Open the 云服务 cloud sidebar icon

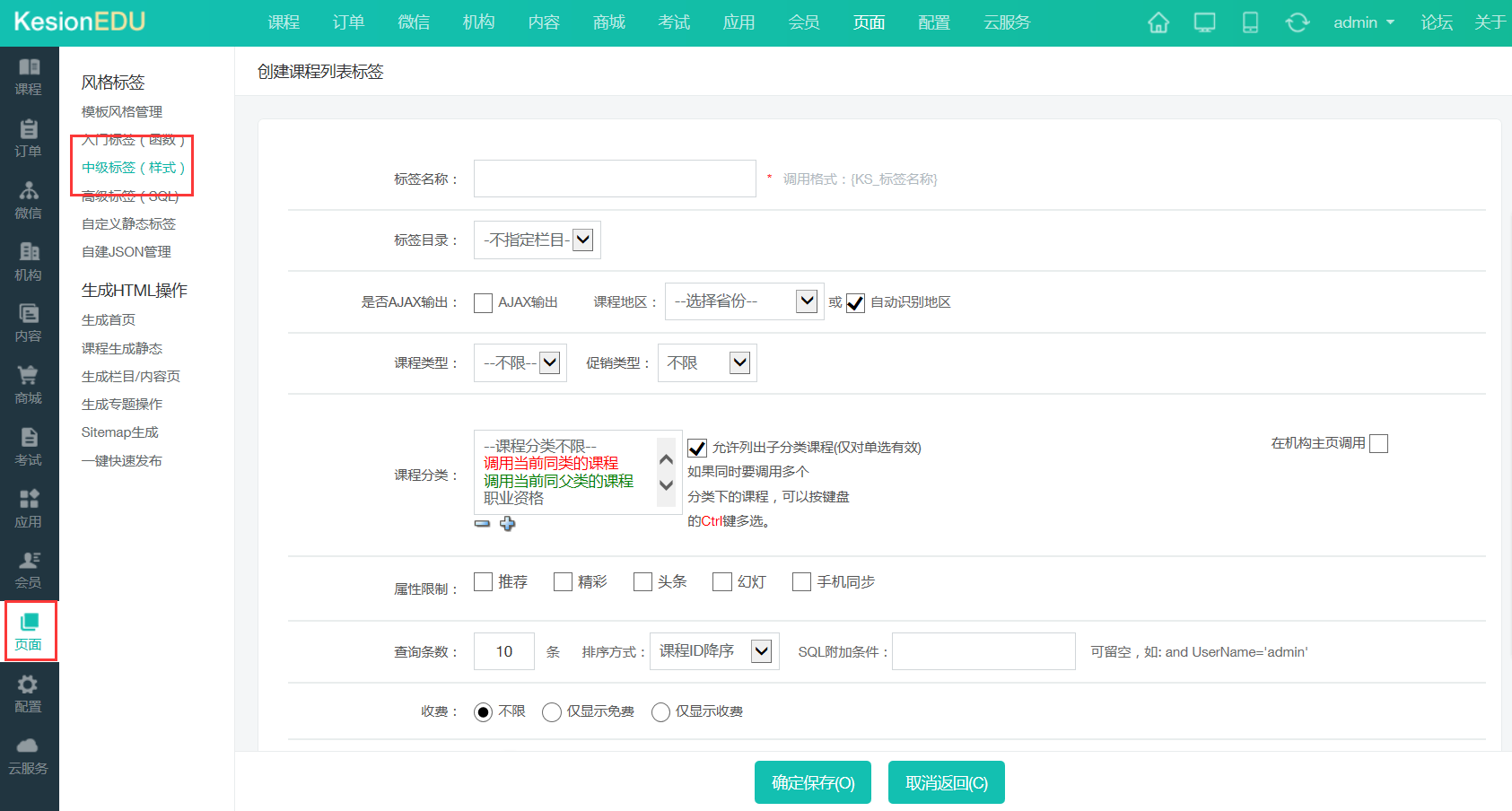(x=29, y=755)
